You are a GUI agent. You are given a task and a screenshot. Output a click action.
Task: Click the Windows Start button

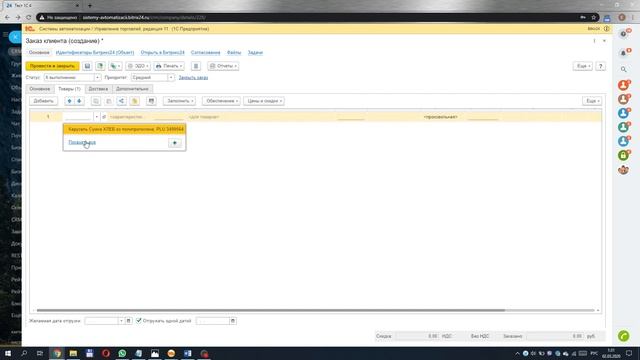[x=8, y=353]
